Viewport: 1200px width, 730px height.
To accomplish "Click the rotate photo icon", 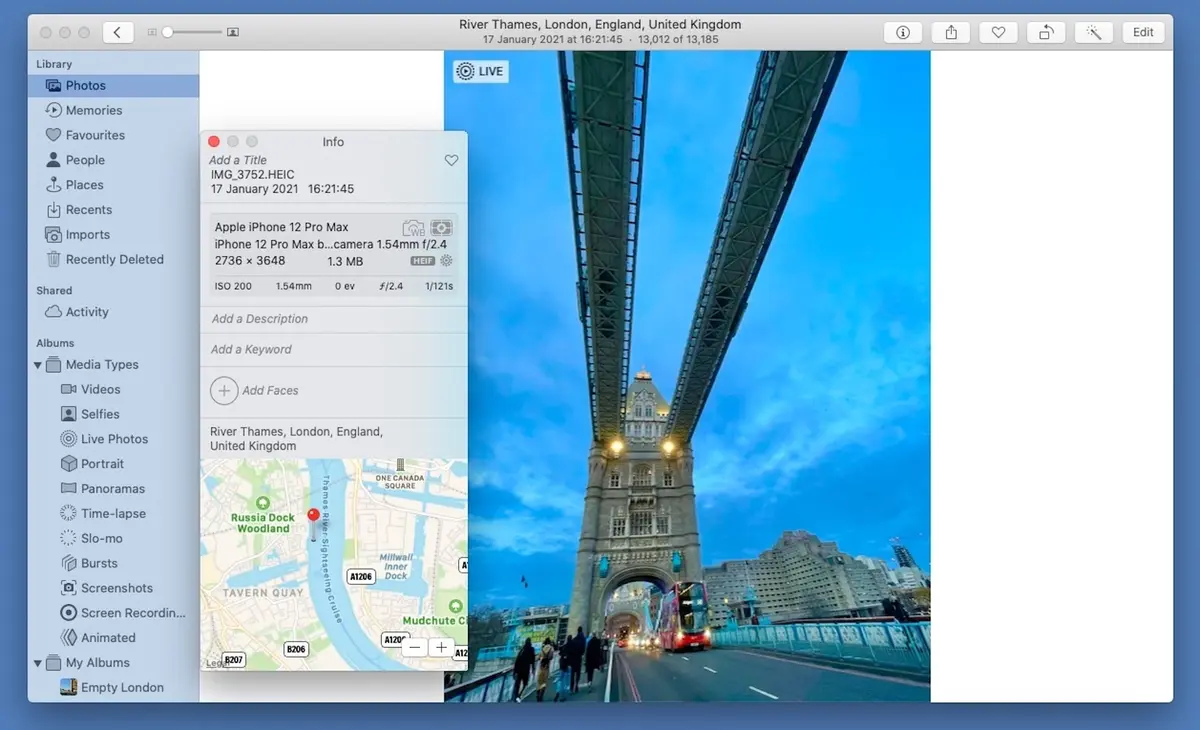I will [1046, 31].
